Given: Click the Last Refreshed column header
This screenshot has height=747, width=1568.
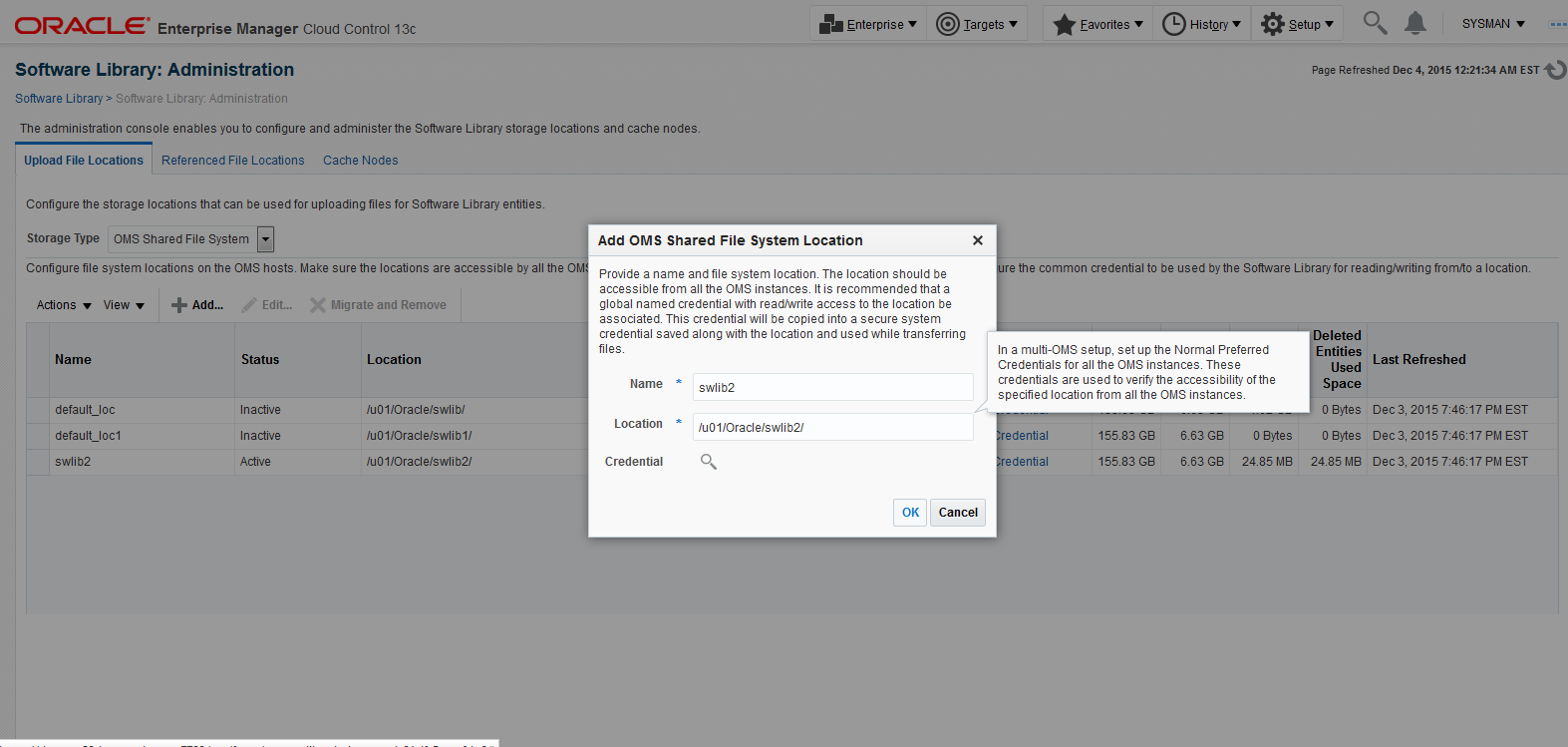Looking at the screenshot, I should click(1461, 360).
